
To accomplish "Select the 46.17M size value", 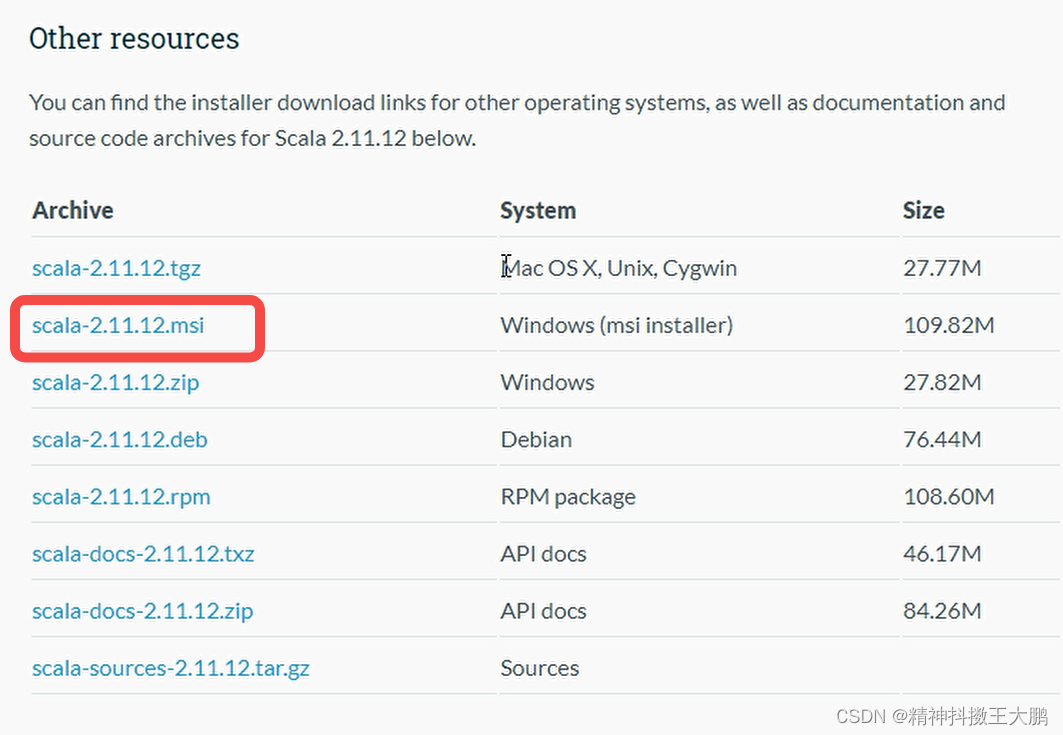I will point(942,554).
